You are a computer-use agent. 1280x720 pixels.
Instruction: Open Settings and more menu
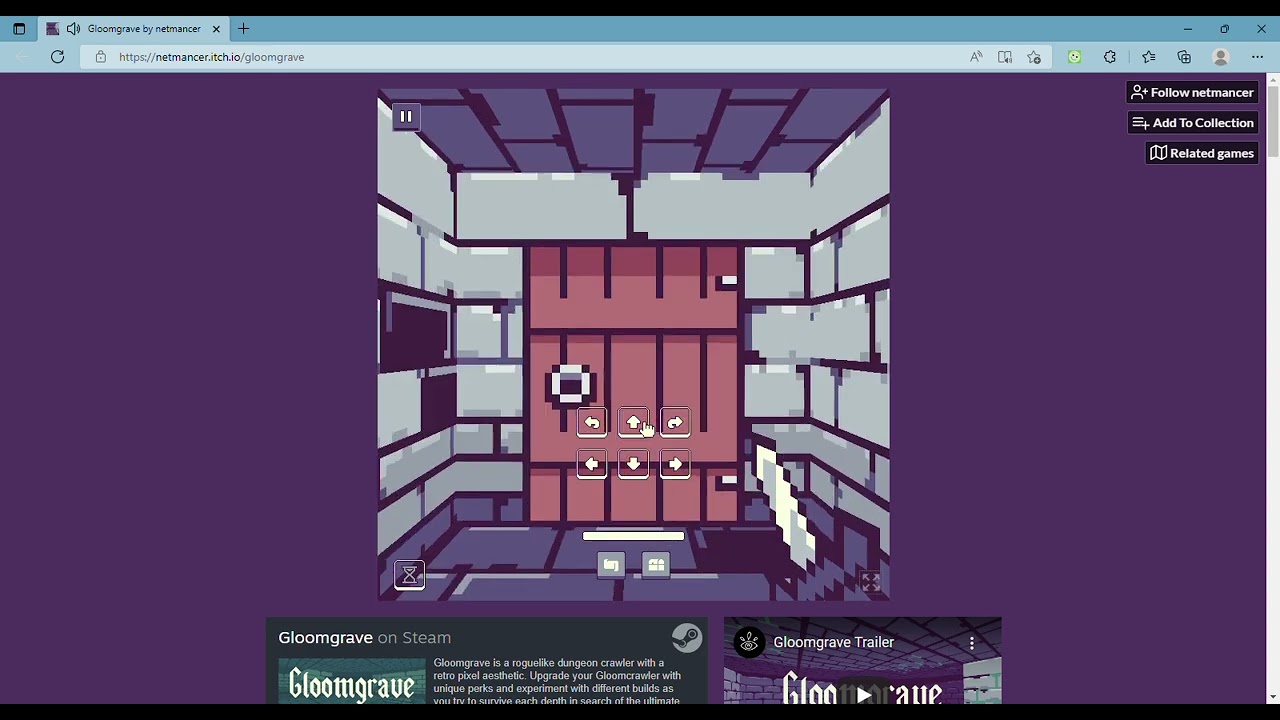(x=1257, y=57)
